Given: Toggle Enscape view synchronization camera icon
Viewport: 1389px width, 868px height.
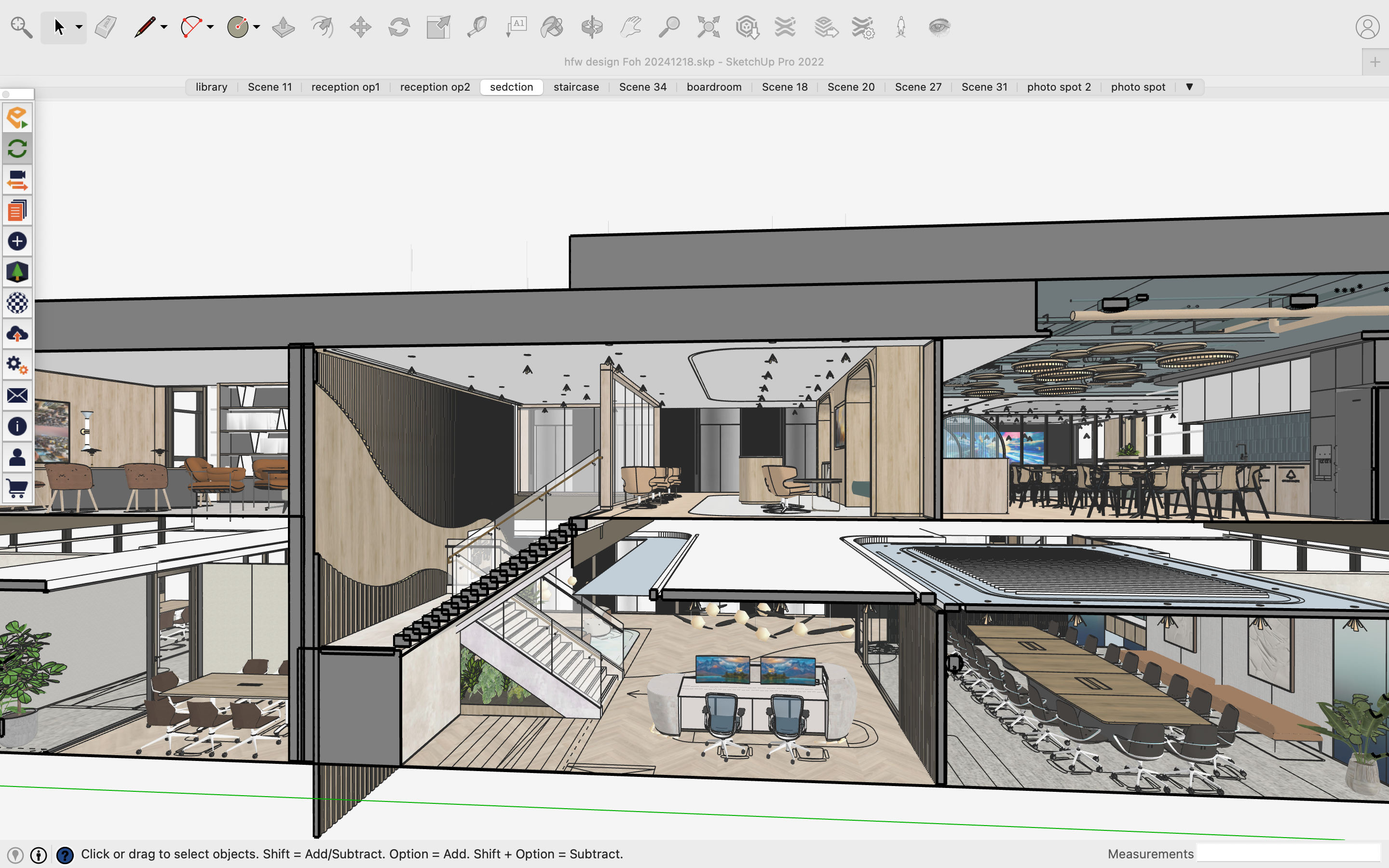Looking at the screenshot, I should pos(17,180).
